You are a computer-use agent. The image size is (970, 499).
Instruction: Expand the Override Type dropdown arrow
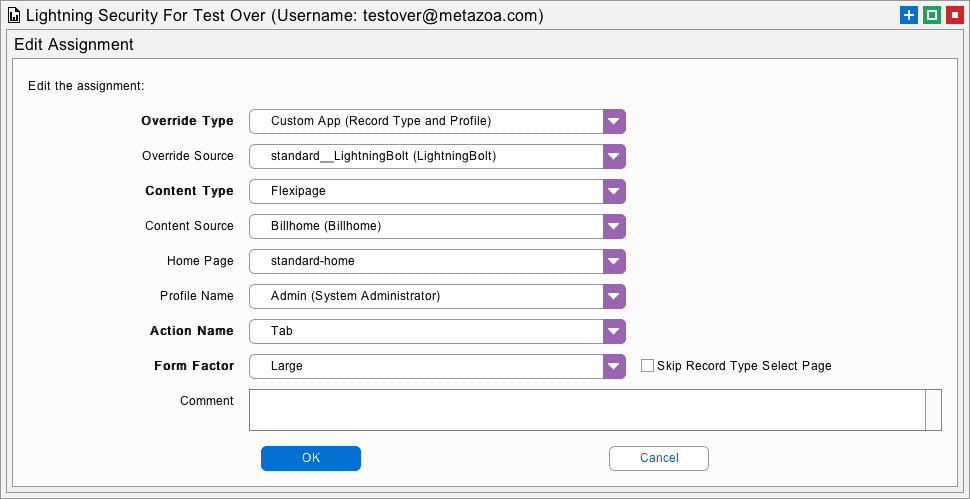click(614, 121)
